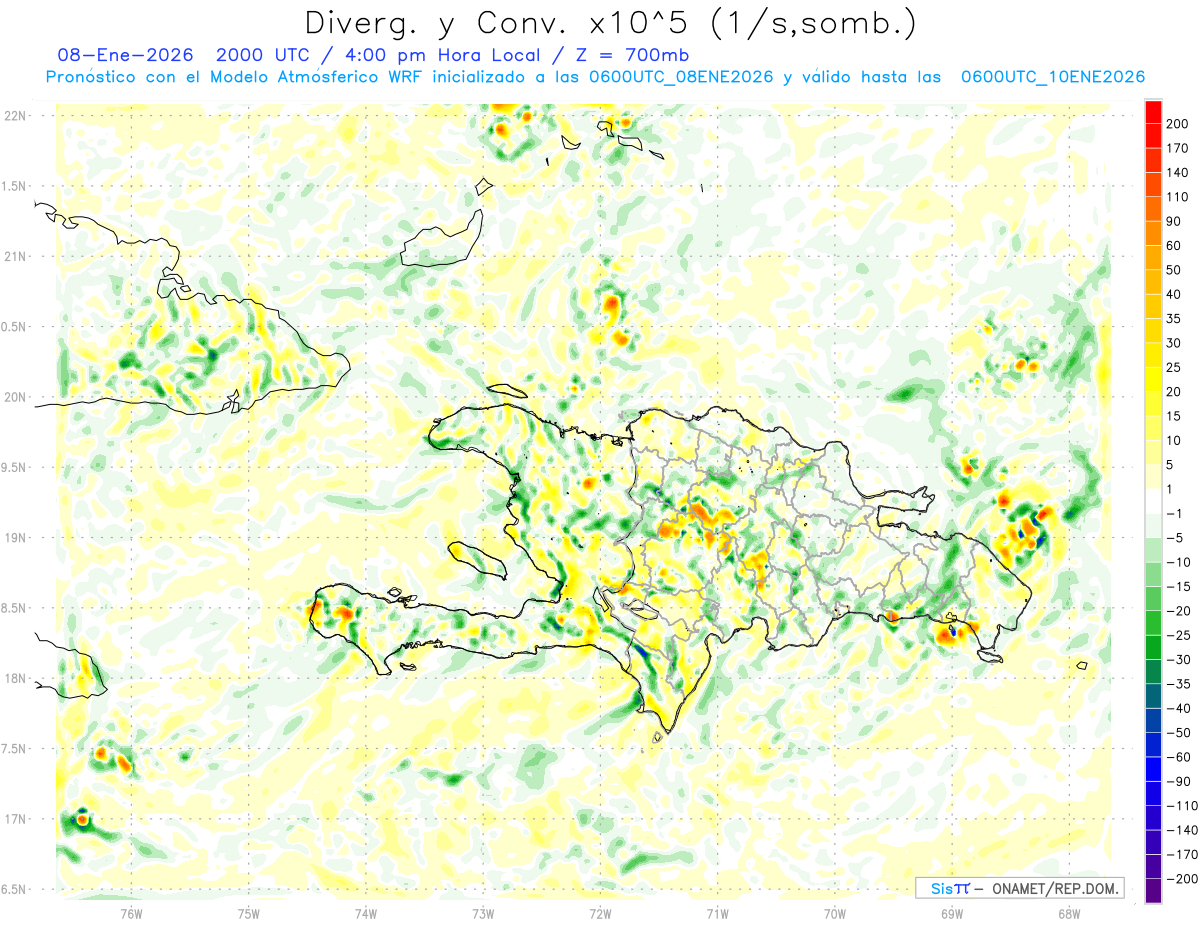Click the positive '140' color scale label

1179,172
